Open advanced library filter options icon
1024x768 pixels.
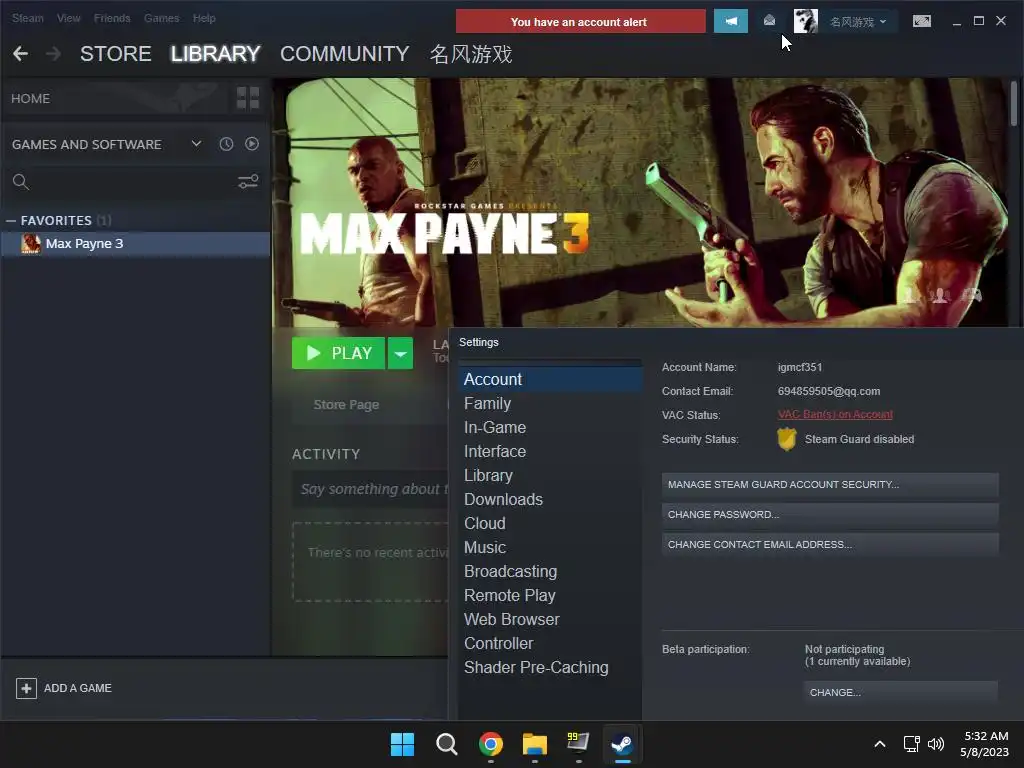tap(248, 182)
